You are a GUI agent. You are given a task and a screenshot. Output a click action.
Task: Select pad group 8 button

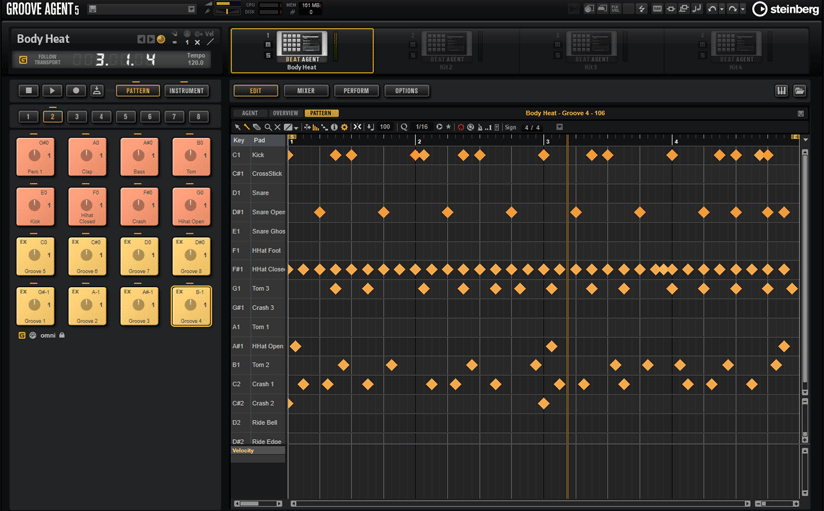point(199,117)
